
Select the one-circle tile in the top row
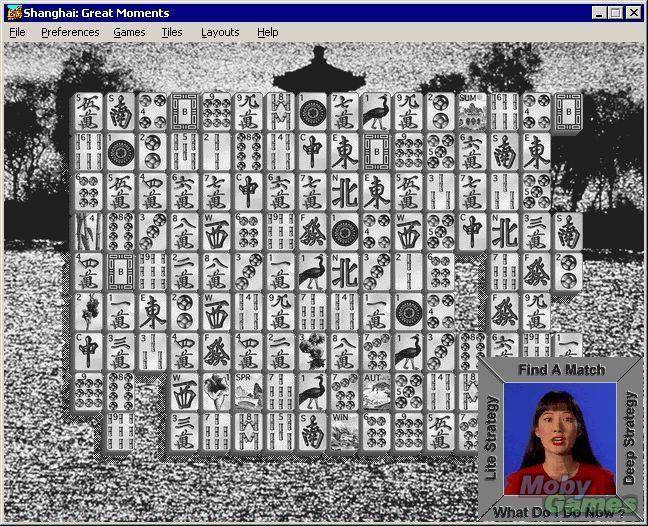coord(312,112)
